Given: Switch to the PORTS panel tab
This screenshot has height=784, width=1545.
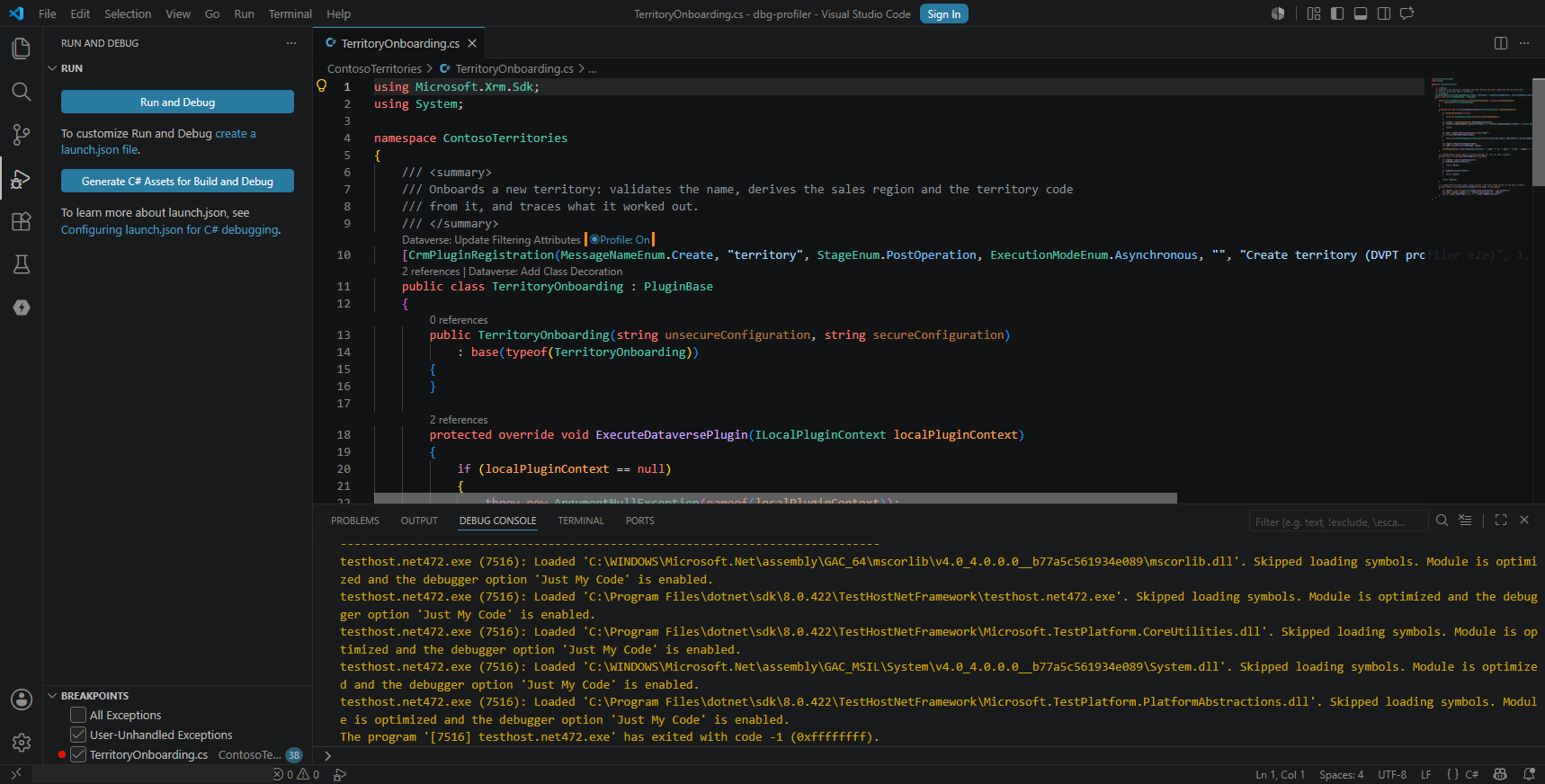Looking at the screenshot, I should point(640,521).
